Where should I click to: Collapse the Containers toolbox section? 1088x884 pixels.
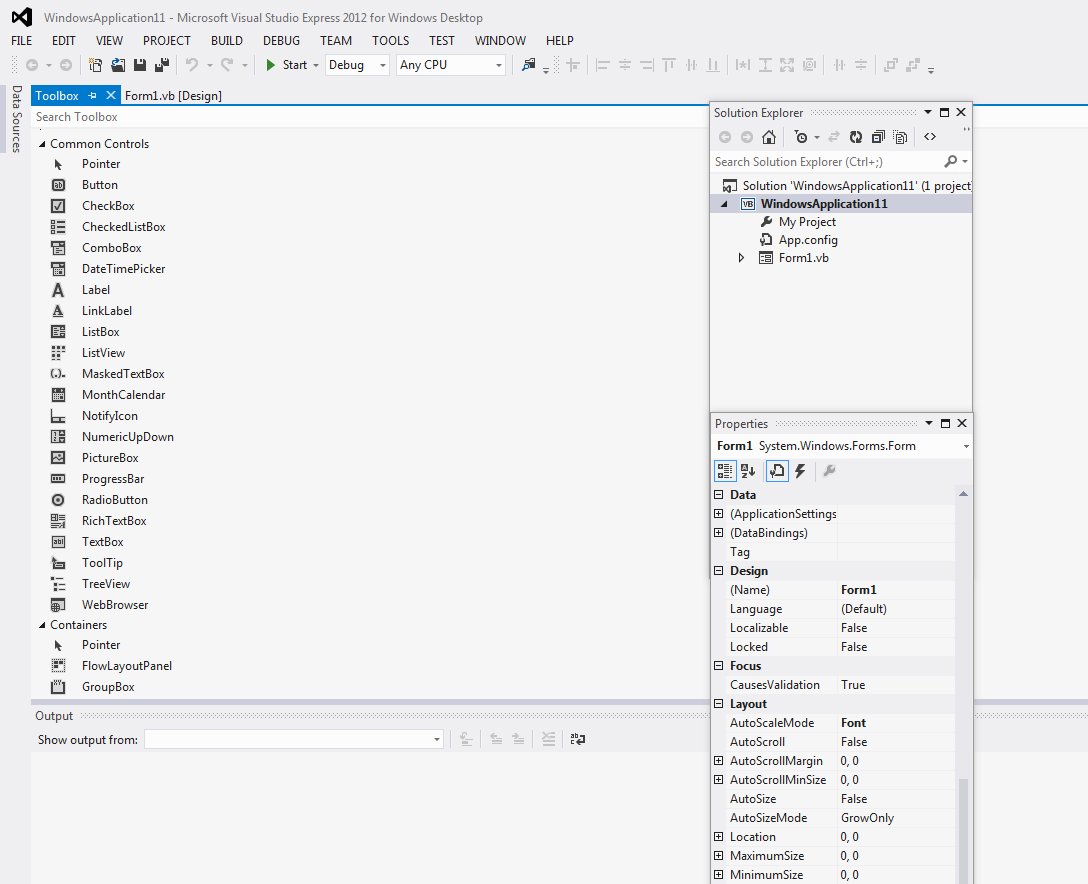pos(42,625)
